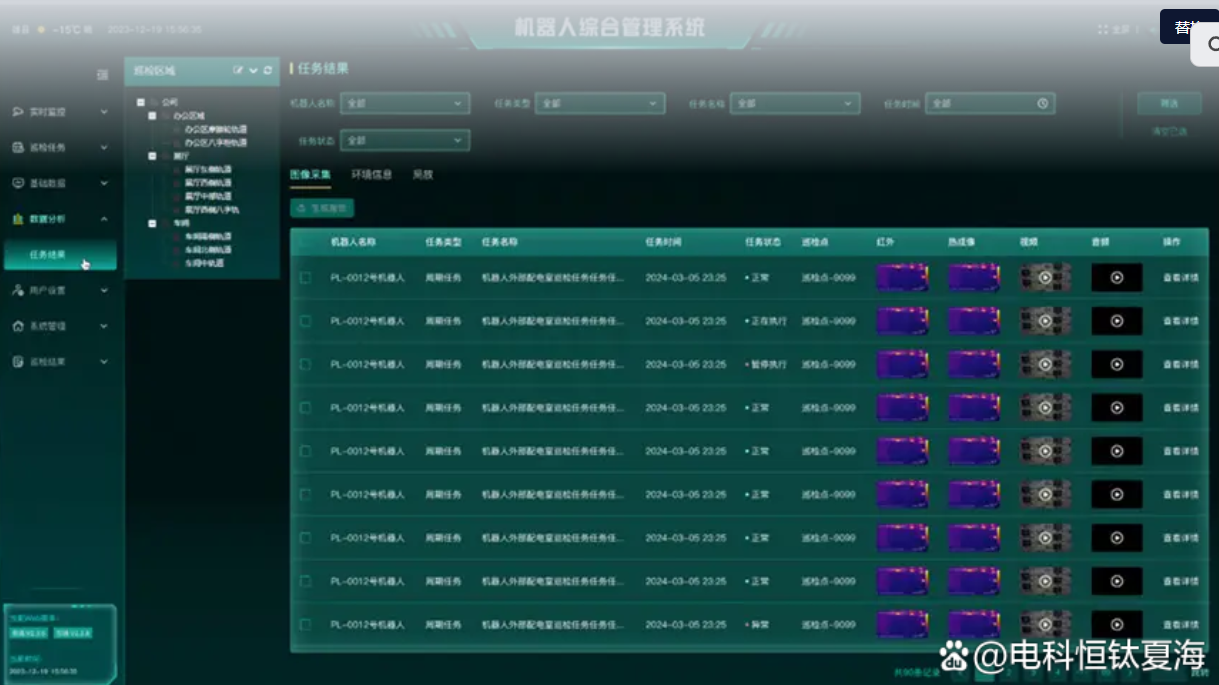Click the 实时监控 sidebar icon
Screen dimensions: 1219x685
click(18, 112)
